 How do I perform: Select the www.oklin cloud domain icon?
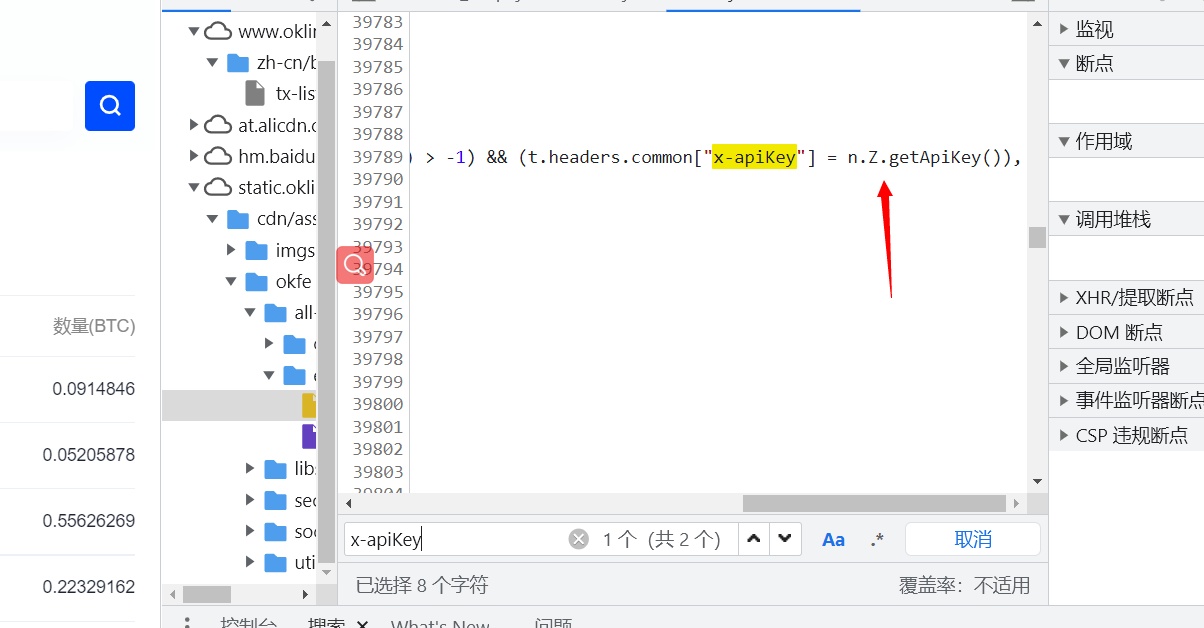(x=218, y=32)
